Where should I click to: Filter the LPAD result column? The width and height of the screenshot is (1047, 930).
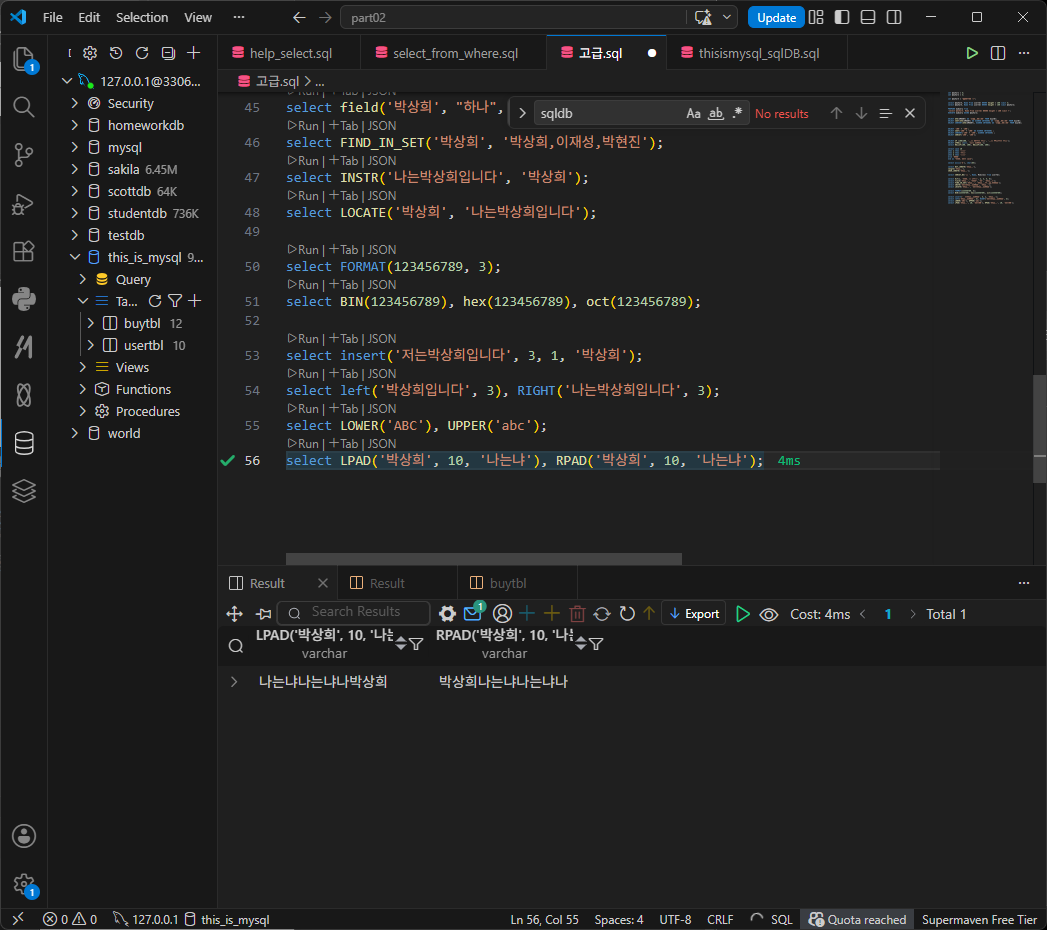[x=416, y=644]
